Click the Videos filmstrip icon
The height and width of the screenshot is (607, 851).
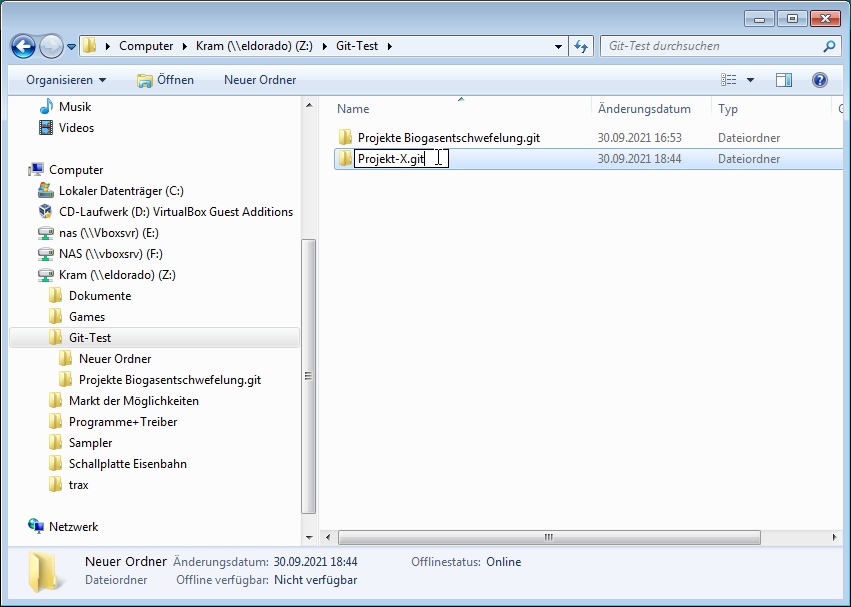click(x=46, y=128)
